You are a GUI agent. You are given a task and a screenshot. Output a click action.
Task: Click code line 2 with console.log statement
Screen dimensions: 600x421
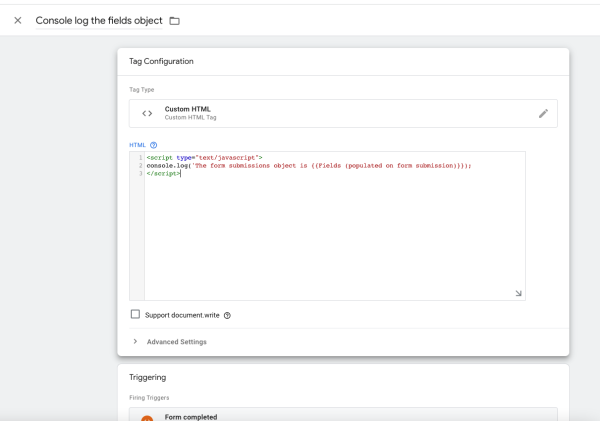click(x=309, y=166)
